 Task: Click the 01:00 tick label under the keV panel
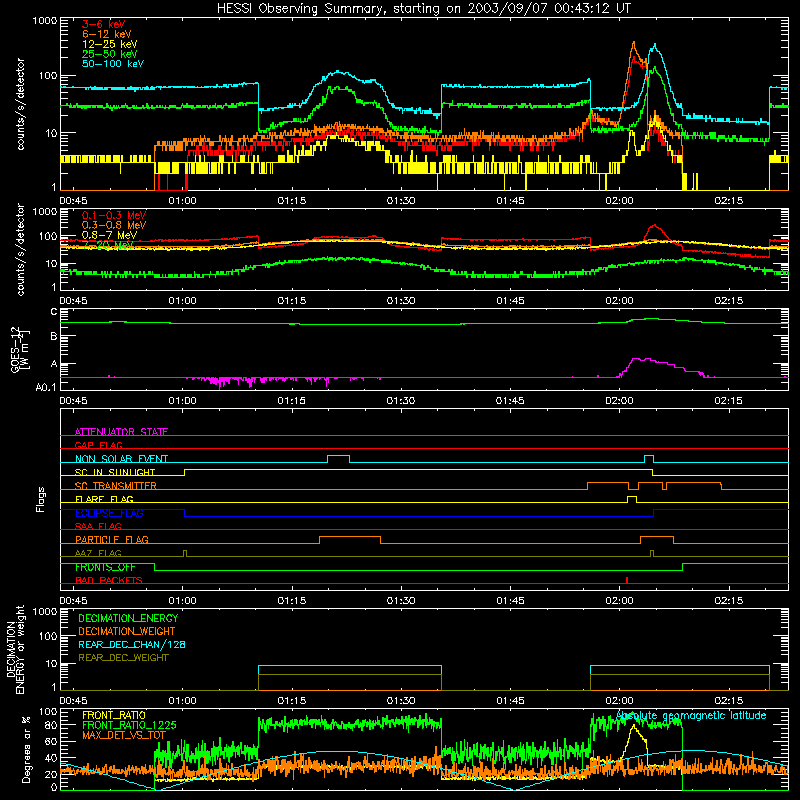[x=183, y=201]
